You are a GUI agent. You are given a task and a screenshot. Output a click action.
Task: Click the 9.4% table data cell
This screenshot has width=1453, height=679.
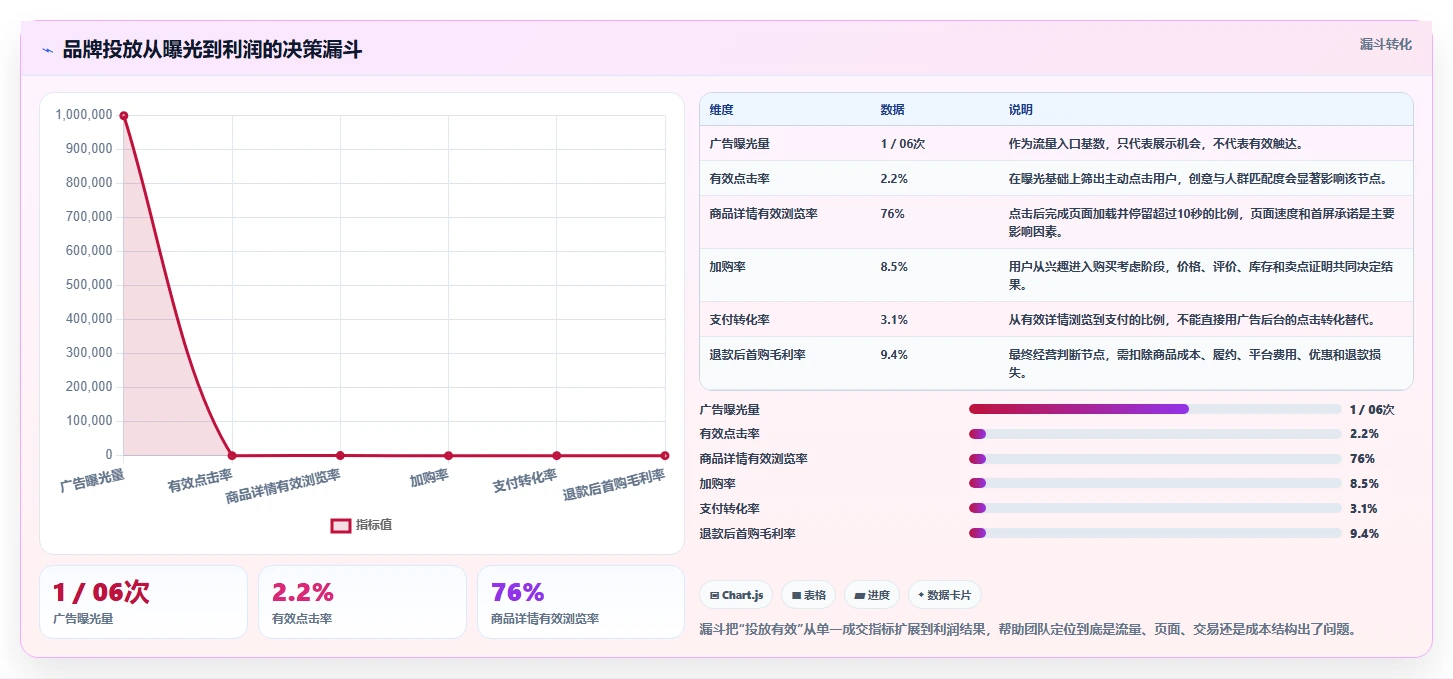pos(894,355)
